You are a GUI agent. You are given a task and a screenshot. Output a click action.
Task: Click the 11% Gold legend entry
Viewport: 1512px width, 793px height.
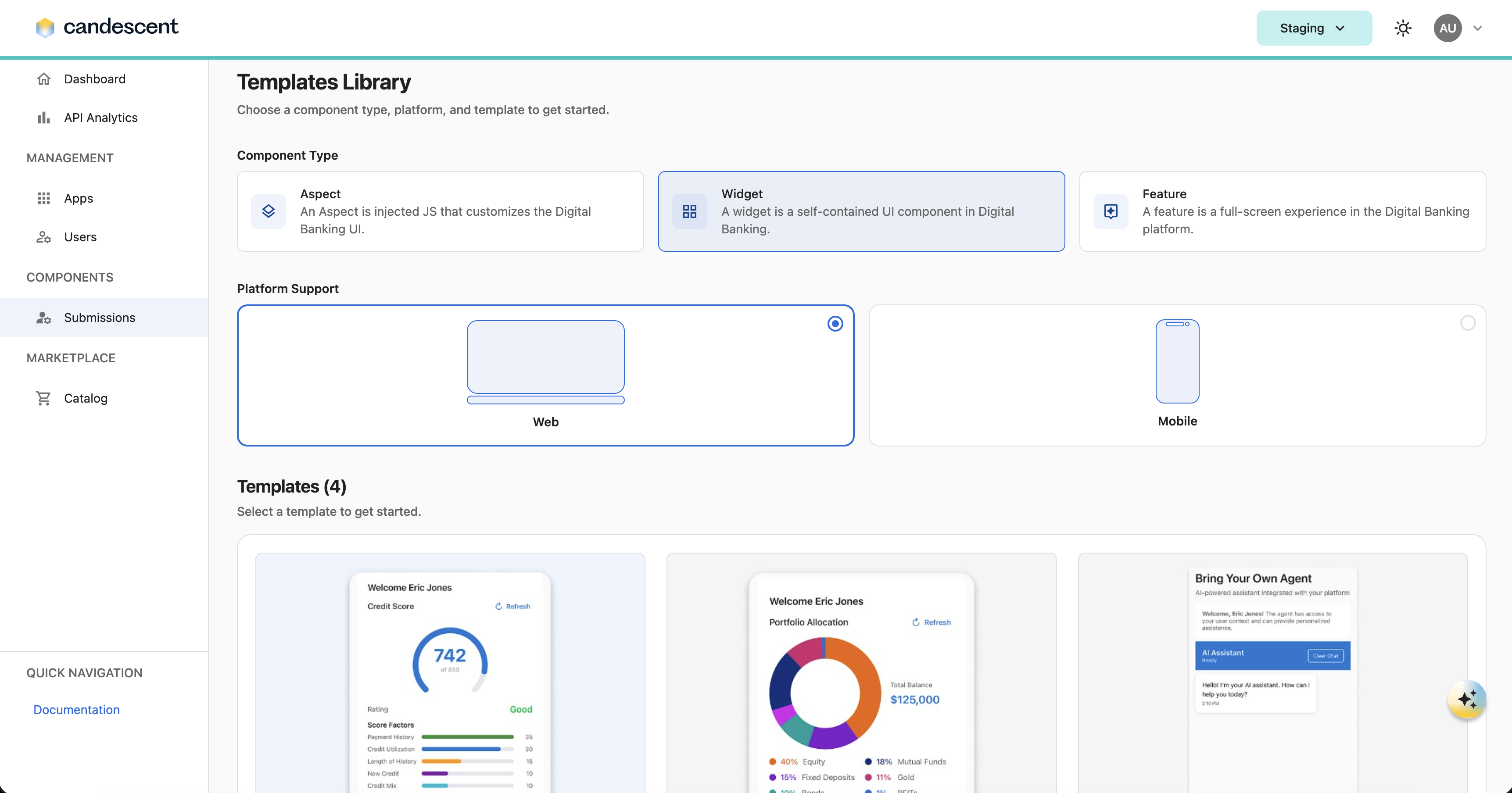click(x=889, y=777)
